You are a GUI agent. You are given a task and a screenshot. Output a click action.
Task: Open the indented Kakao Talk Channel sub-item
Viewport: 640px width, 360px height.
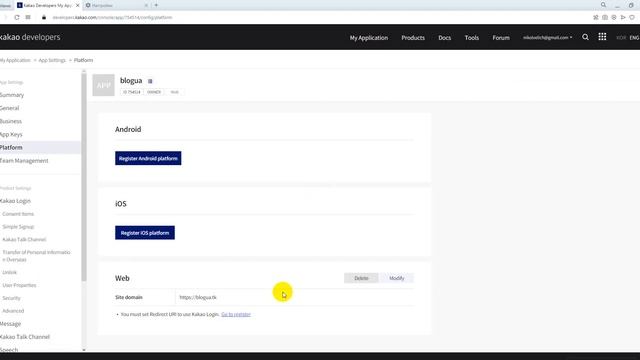[x=24, y=239]
